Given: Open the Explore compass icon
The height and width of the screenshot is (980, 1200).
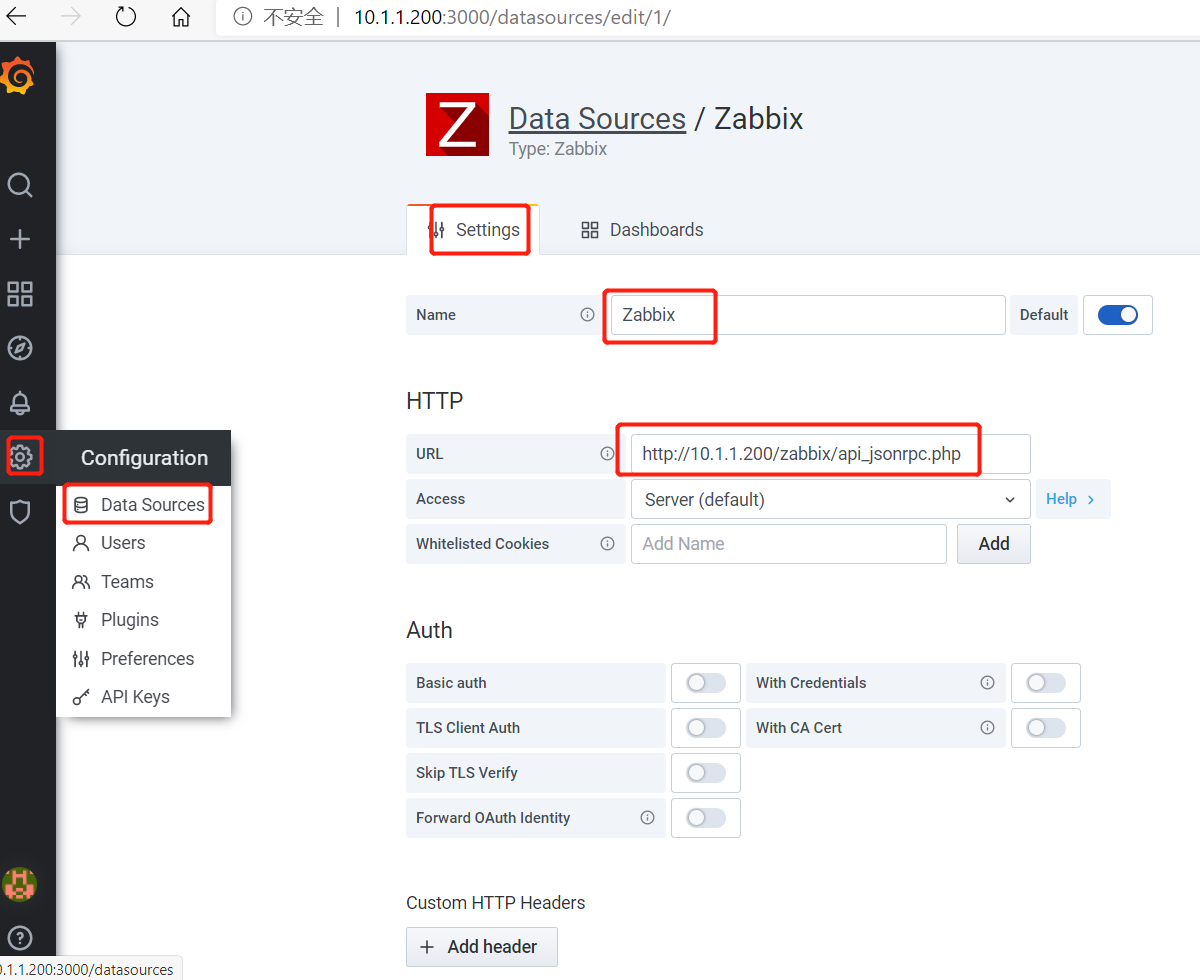Looking at the screenshot, I should click(20, 348).
